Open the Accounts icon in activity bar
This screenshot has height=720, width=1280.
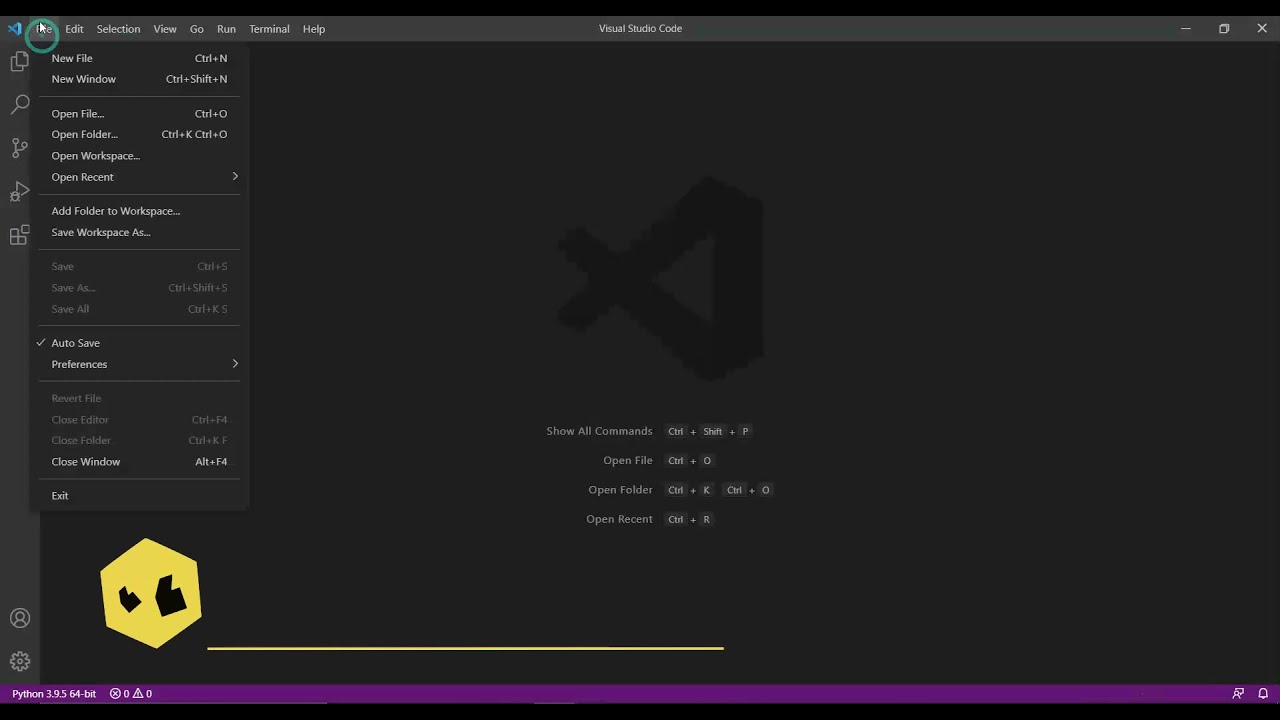coord(19,619)
